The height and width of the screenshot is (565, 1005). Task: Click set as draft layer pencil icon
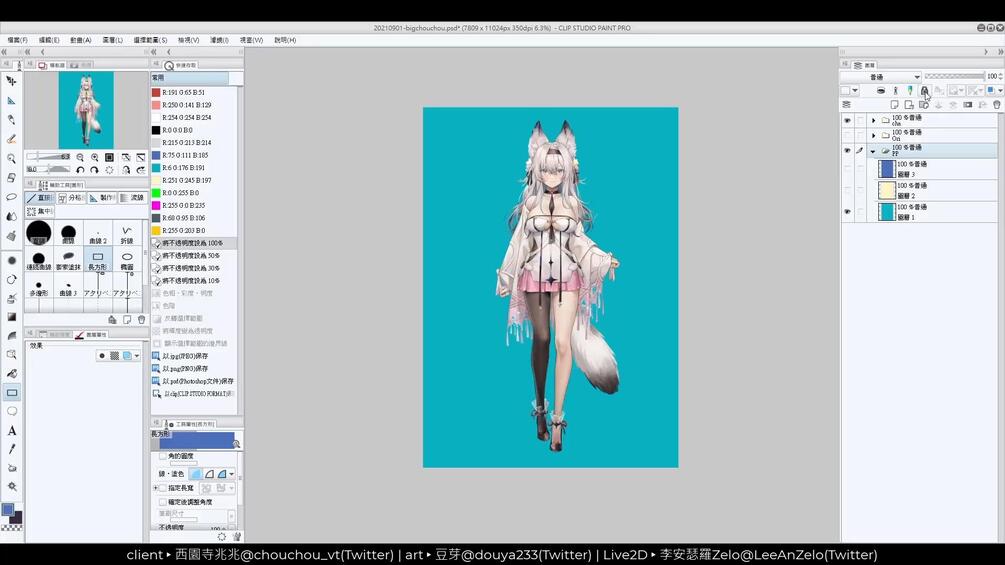pyautogui.click(x=910, y=91)
